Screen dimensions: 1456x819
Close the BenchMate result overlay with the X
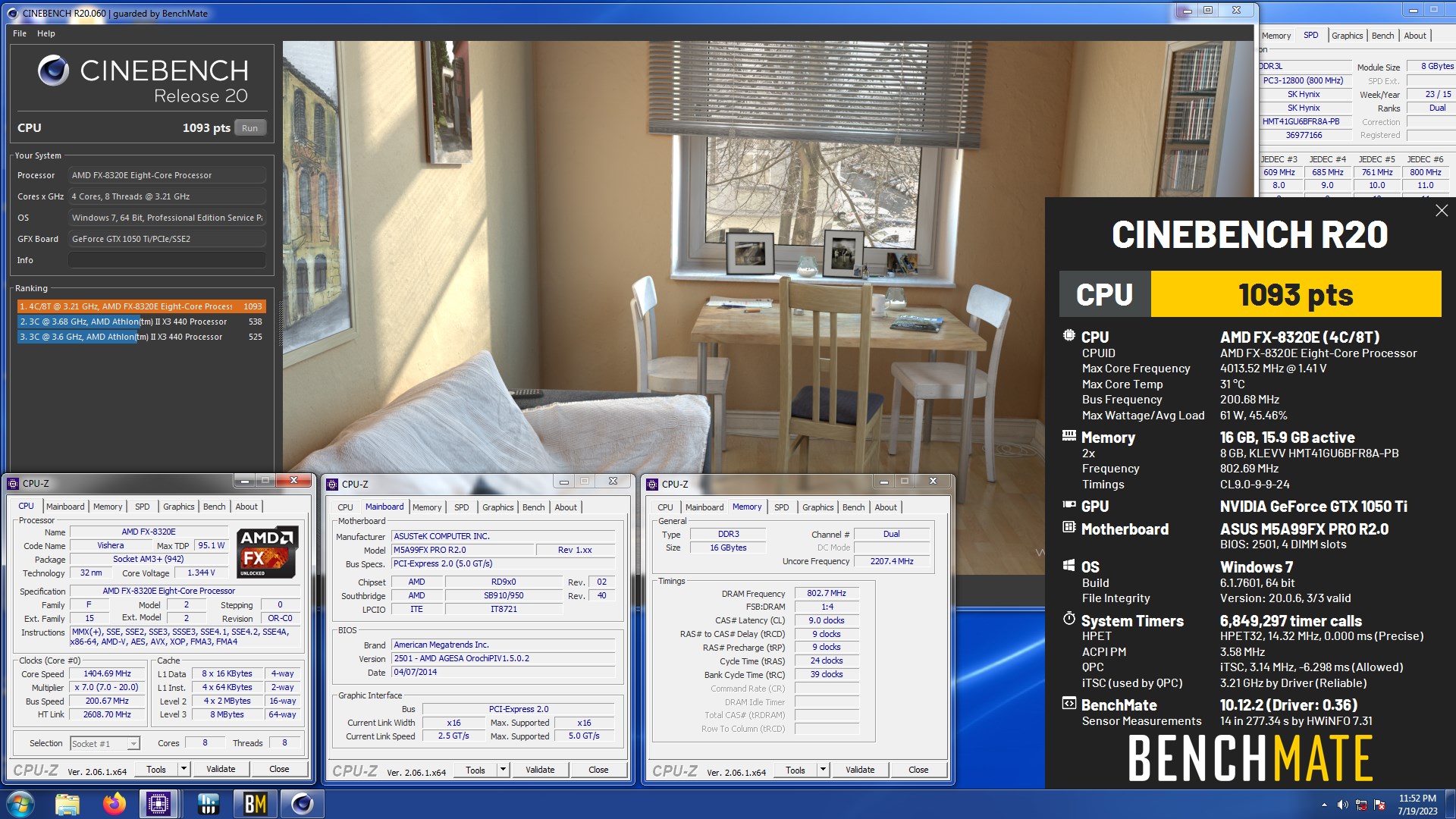[1442, 211]
